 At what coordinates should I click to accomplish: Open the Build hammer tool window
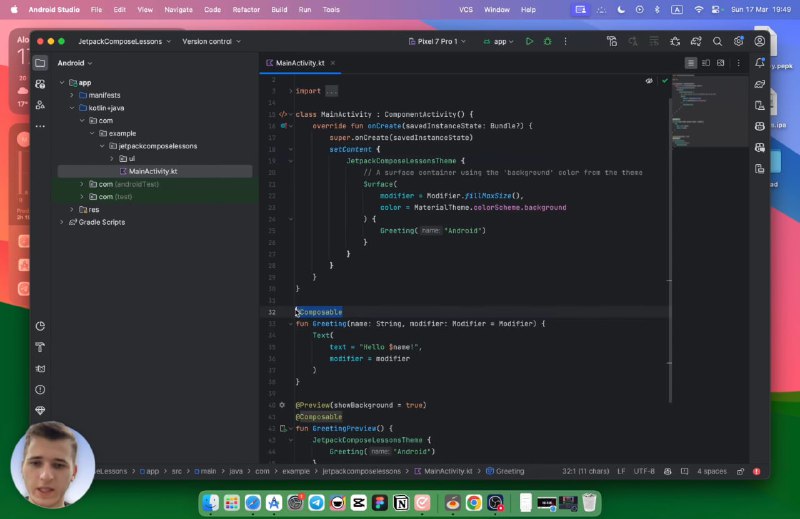click(40, 347)
